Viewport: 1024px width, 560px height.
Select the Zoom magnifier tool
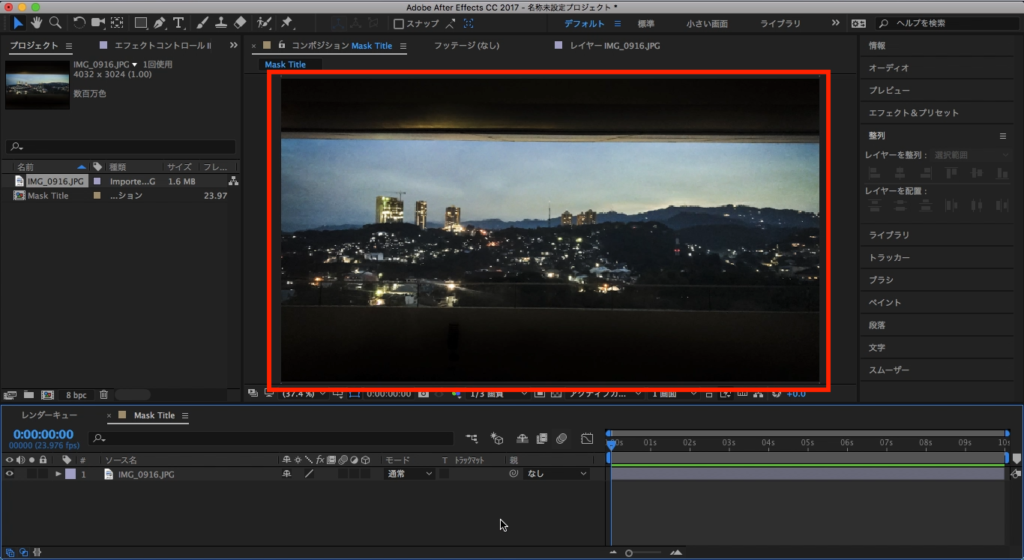[56, 22]
